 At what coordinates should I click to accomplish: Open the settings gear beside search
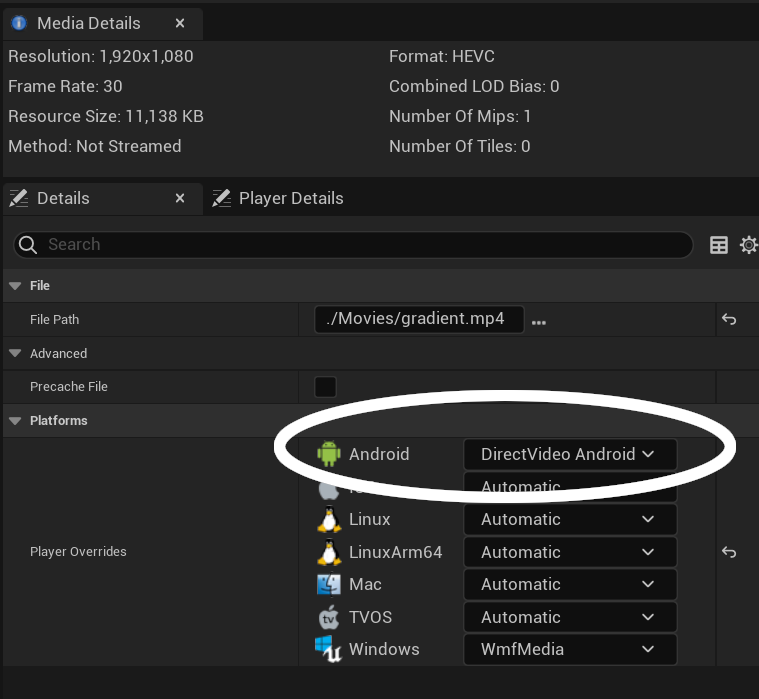point(748,245)
